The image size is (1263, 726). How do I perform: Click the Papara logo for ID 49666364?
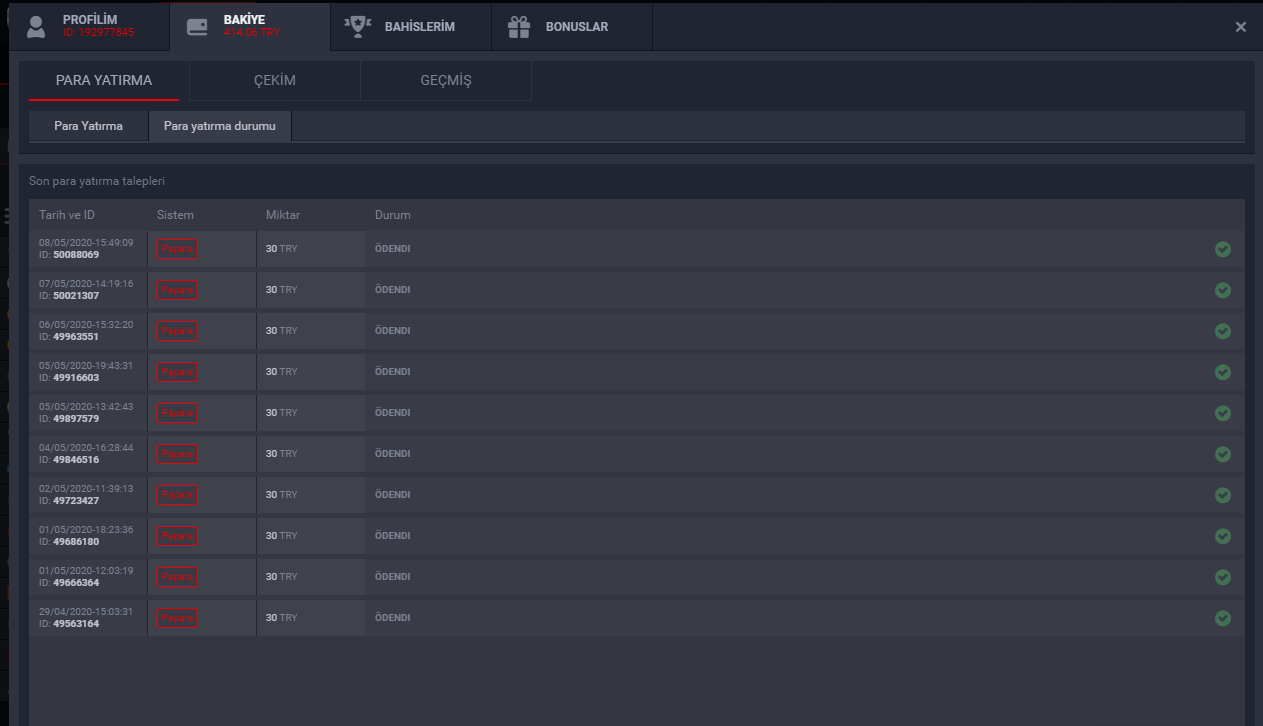click(177, 577)
